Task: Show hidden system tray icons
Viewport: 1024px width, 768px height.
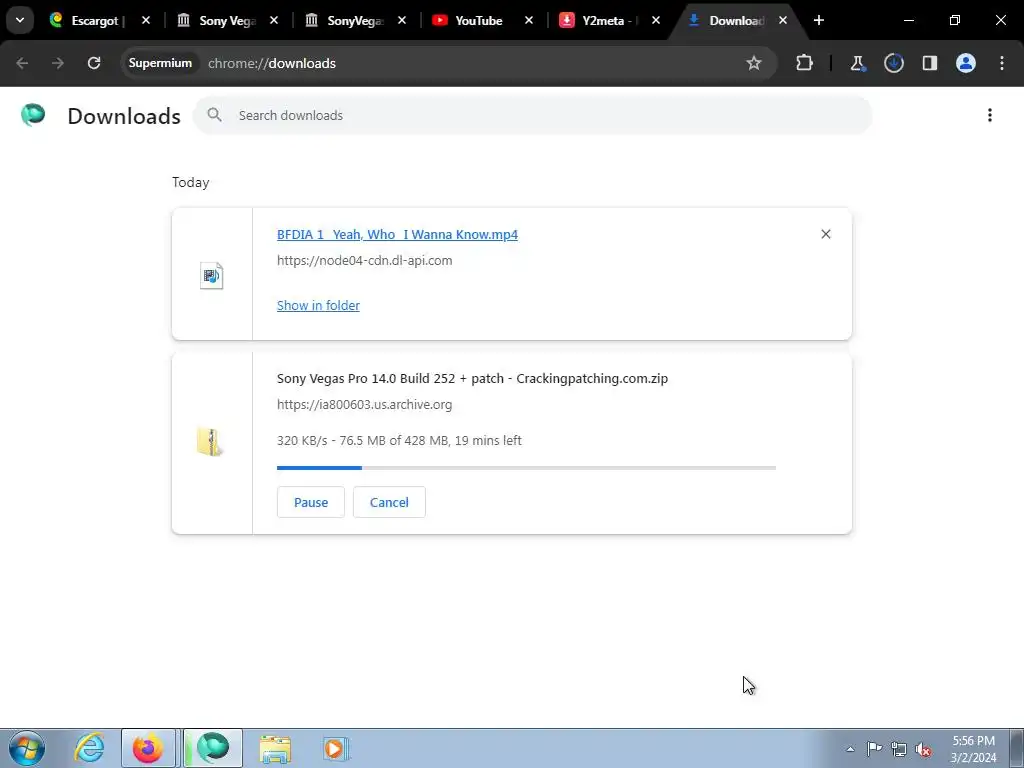Action: 850,749
